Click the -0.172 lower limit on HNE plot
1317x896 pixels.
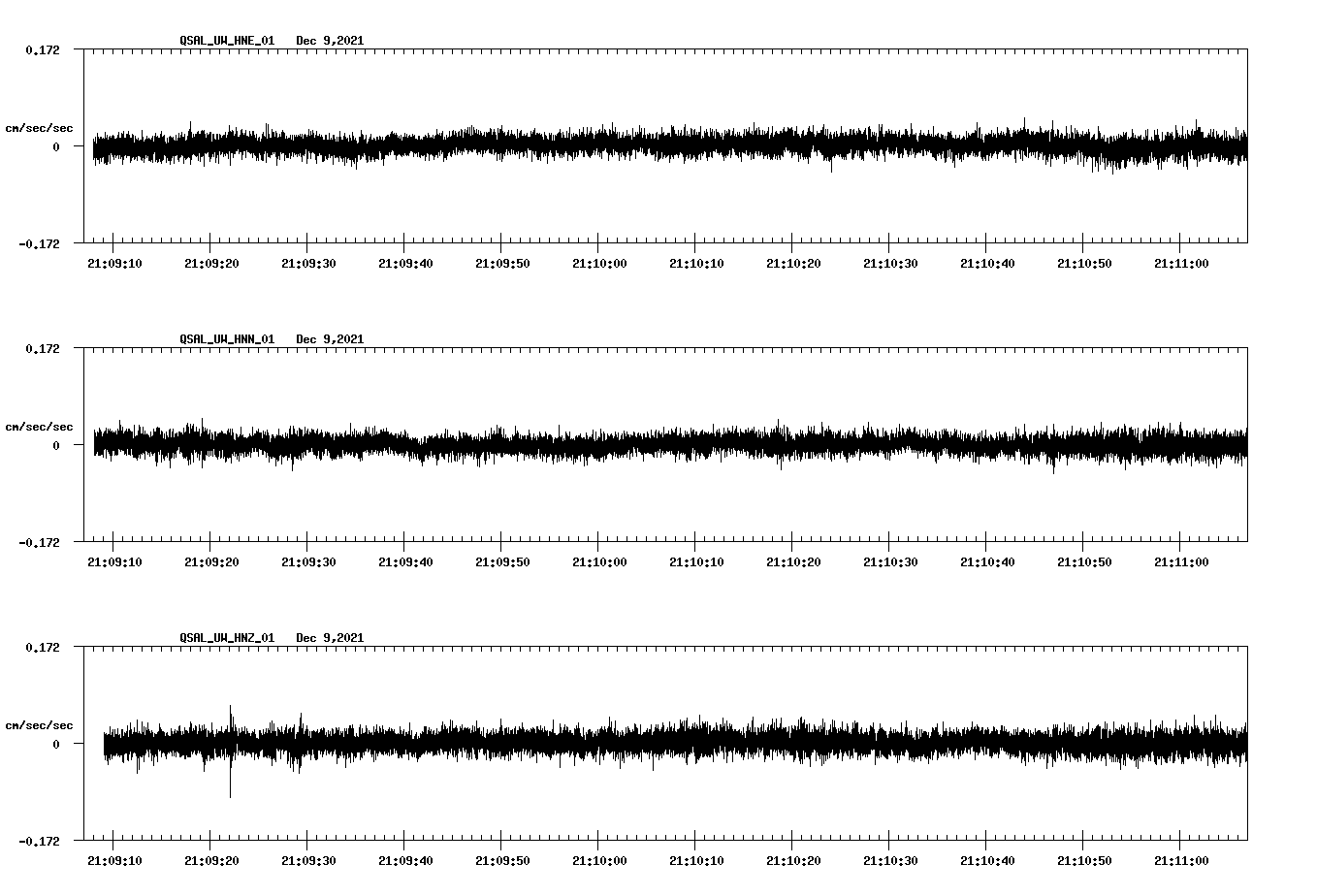39,243
